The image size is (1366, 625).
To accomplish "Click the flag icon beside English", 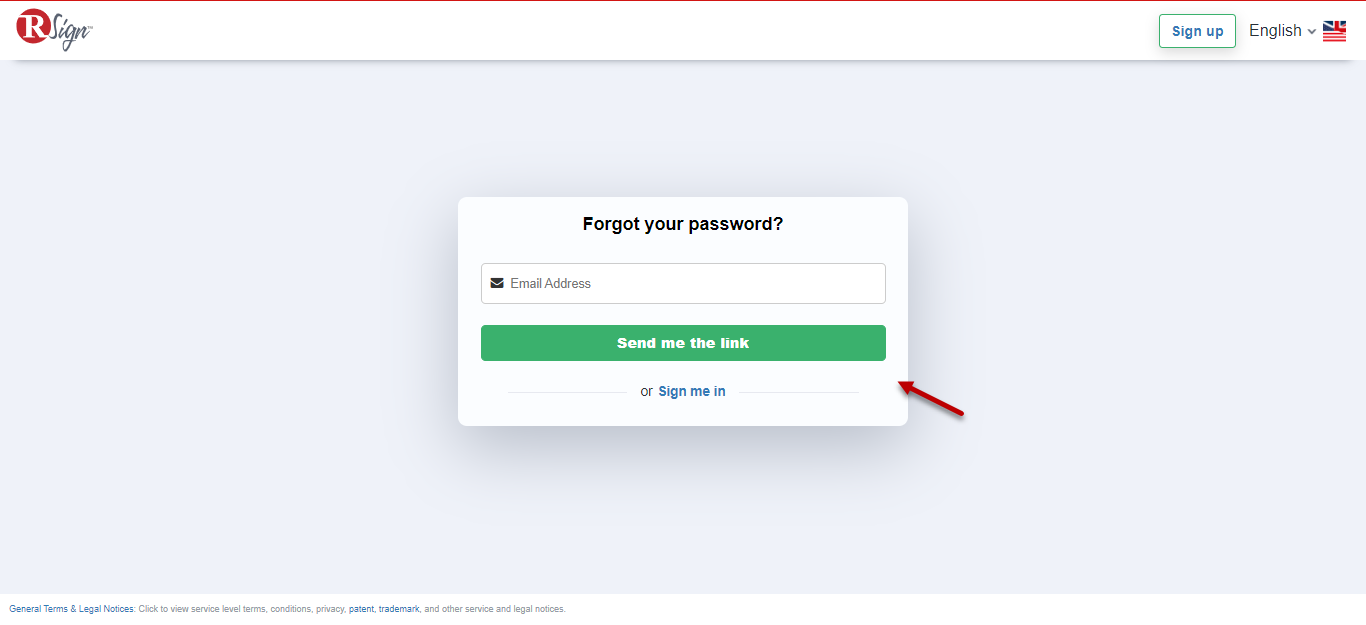I will [1334, 31].
